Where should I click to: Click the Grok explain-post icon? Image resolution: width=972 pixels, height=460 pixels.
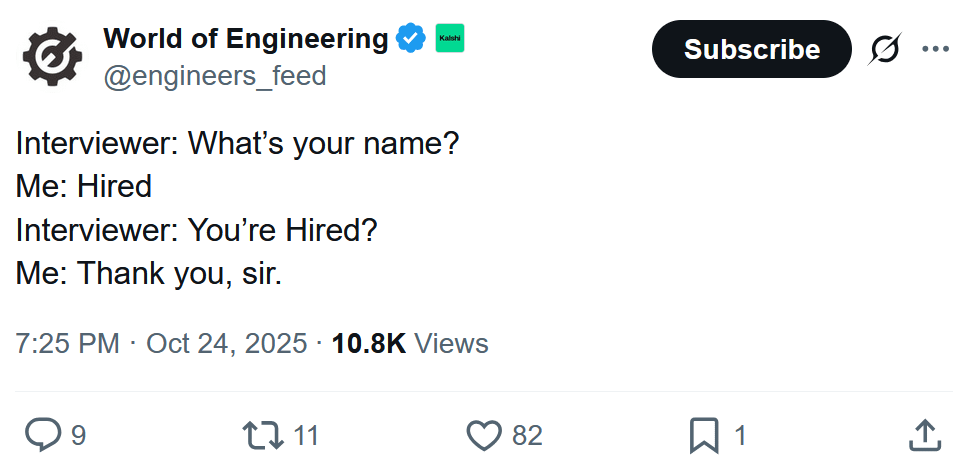[886, 48]
